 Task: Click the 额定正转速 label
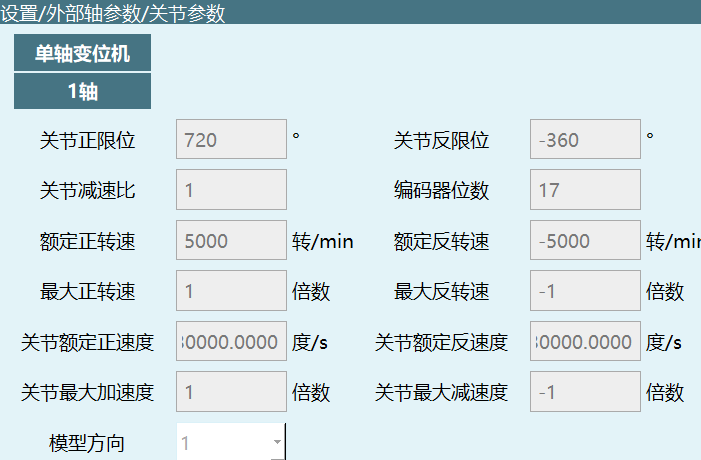pos(88,241)
